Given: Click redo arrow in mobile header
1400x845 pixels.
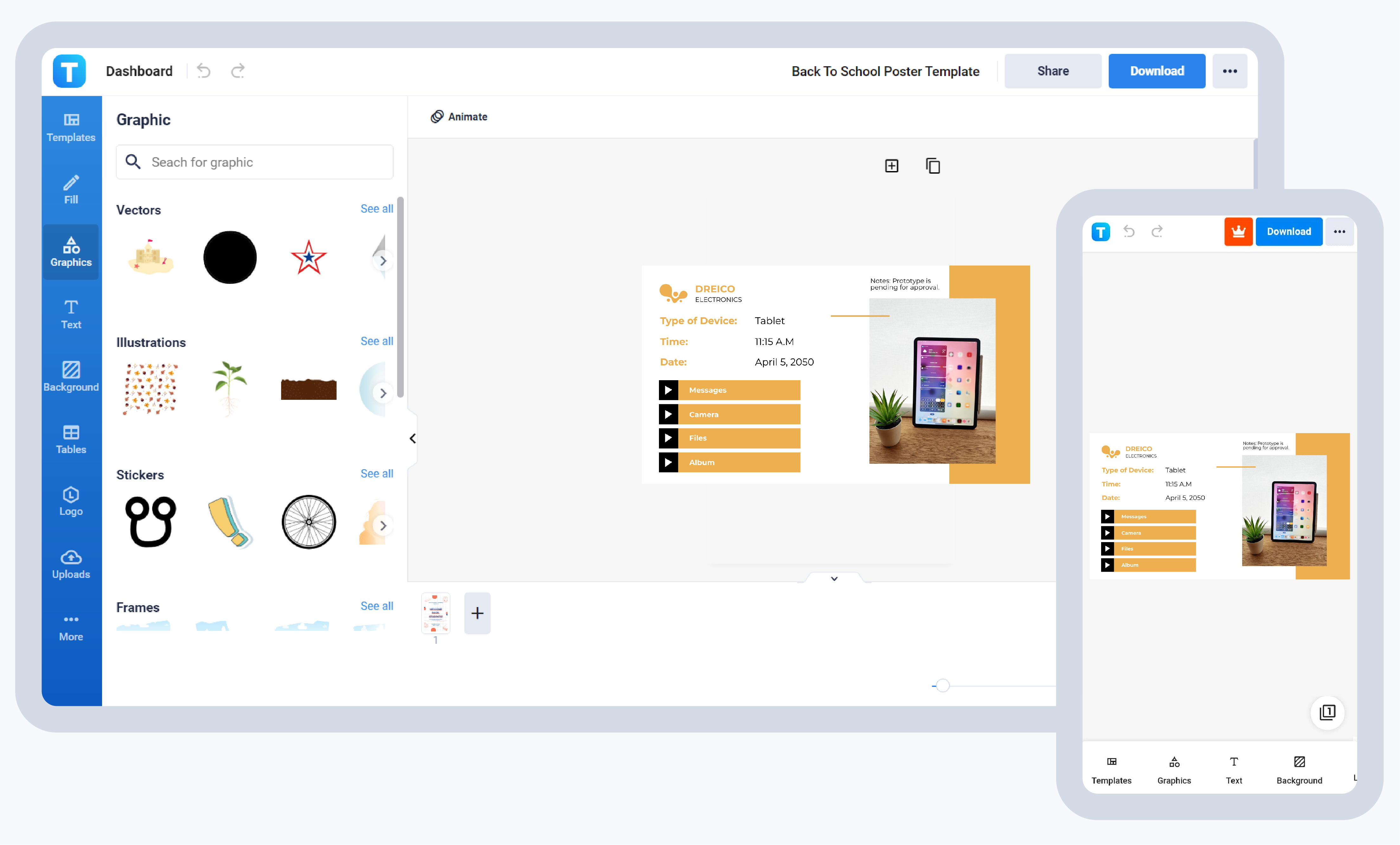Looking at the screenshot, I should 1158,231.
